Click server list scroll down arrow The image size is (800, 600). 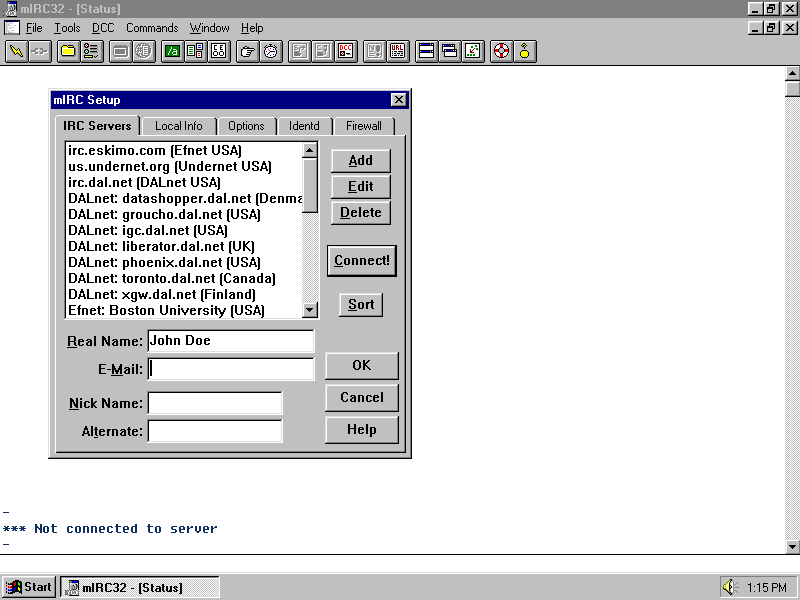(310, 310)
